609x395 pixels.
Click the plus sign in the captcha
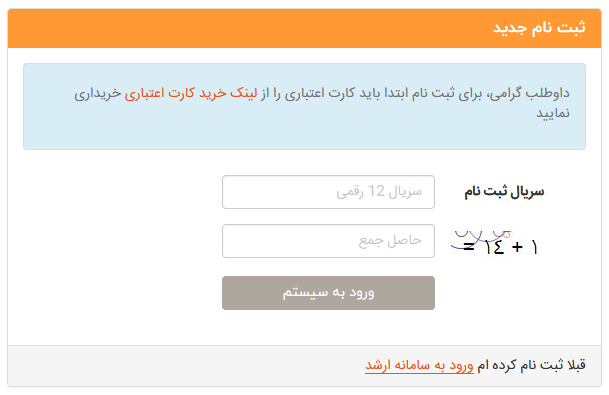click(517, 247)
